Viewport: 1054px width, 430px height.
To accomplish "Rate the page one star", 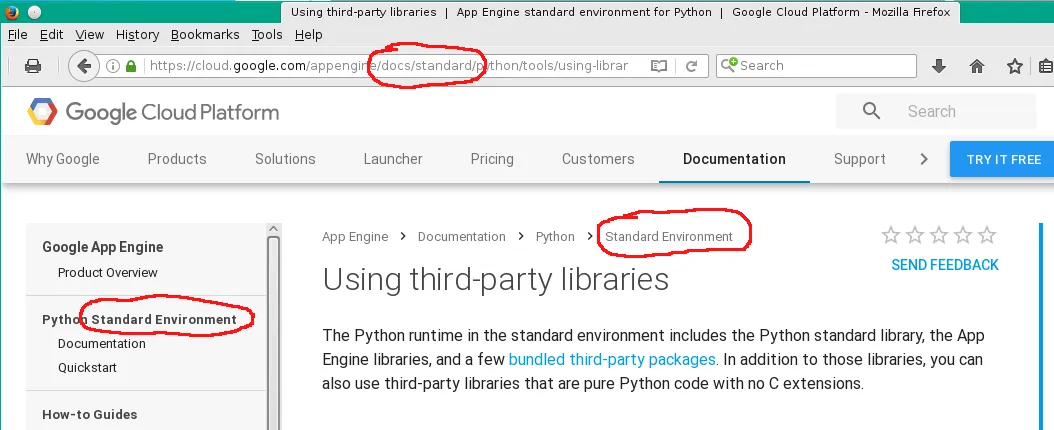I will point(891,235).
